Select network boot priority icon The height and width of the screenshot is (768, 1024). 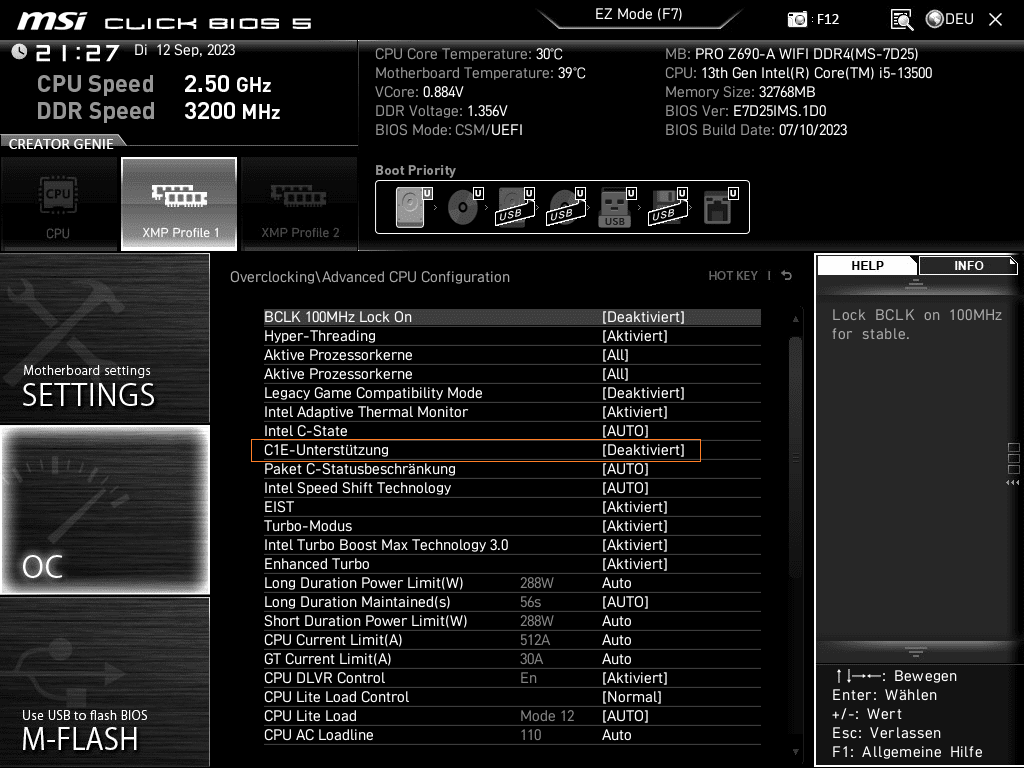(x=720, y=207)
